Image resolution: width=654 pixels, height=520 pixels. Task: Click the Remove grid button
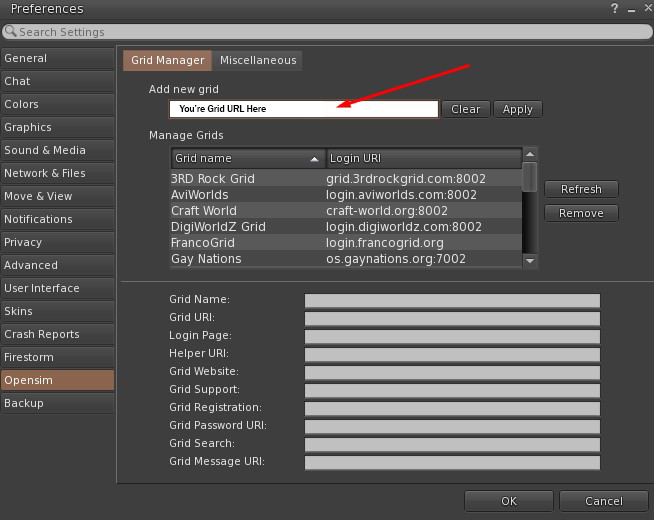tap(581, 213)
